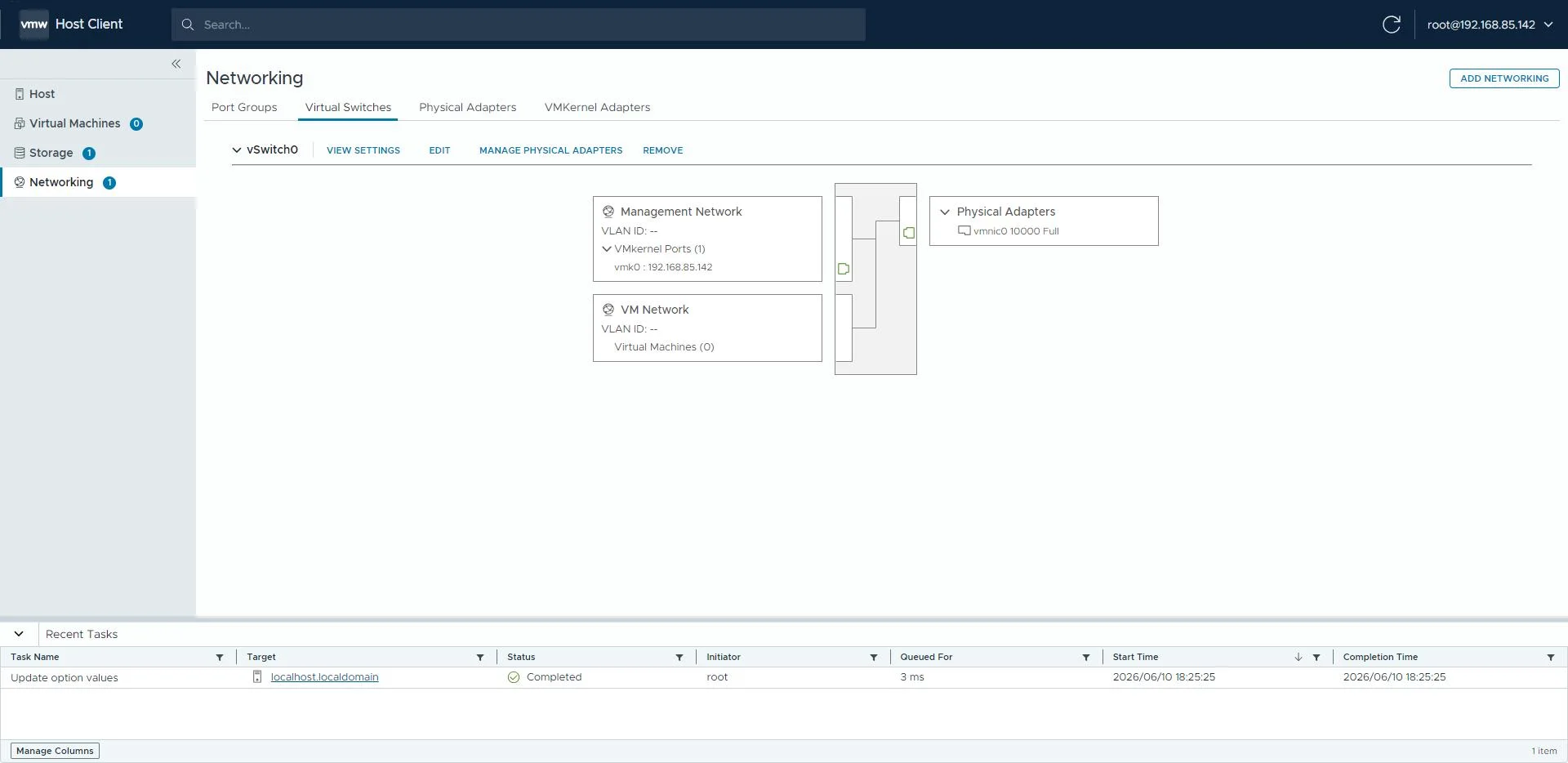Screen dimensions: 1568x763
Task: Click the 3 ms queued value
Action: coord(912,677)
